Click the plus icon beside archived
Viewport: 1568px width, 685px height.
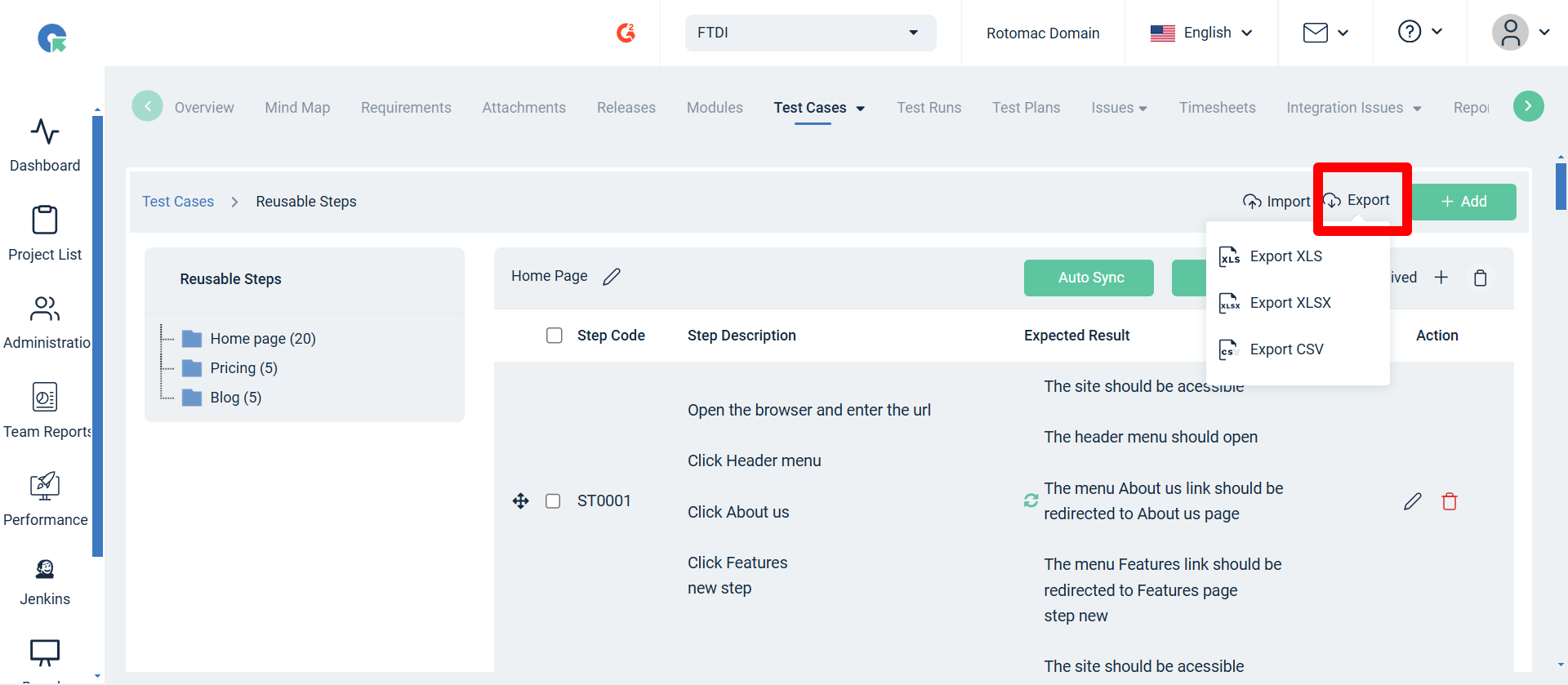(x=1441, y=278)
